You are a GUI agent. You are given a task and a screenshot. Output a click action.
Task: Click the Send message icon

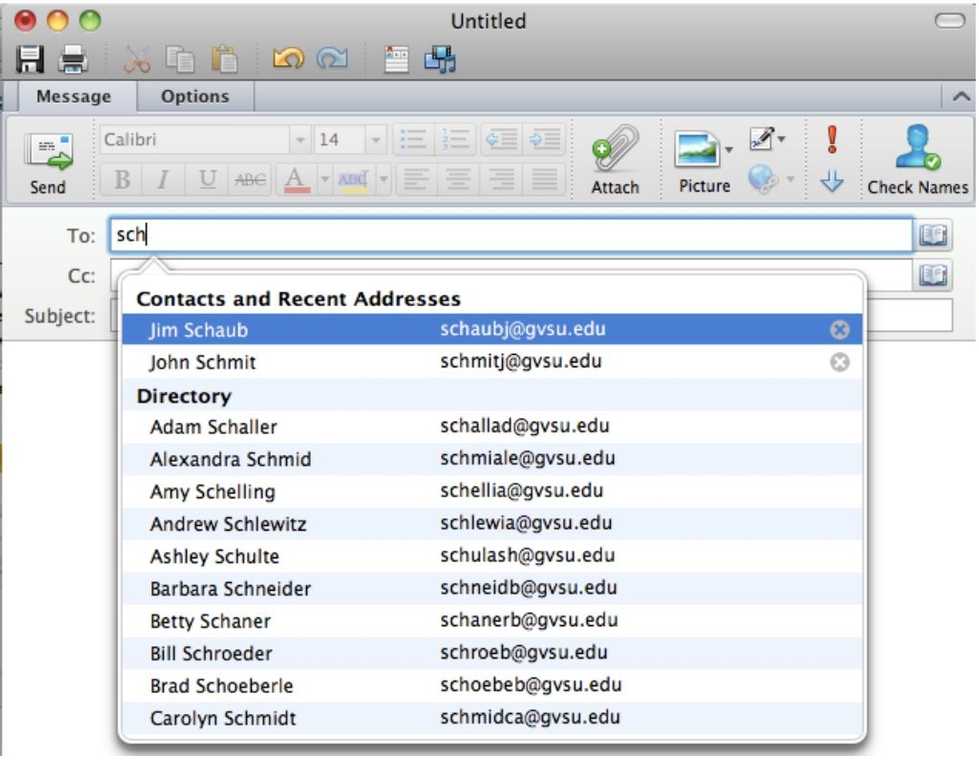tap(47, 160)
